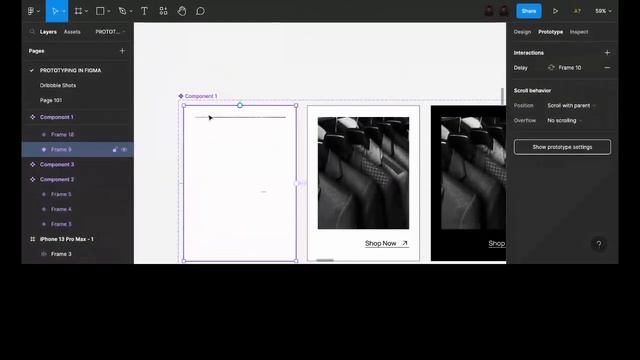
Task: Select the Page 101 page
Action: click(x=51, y=100)
